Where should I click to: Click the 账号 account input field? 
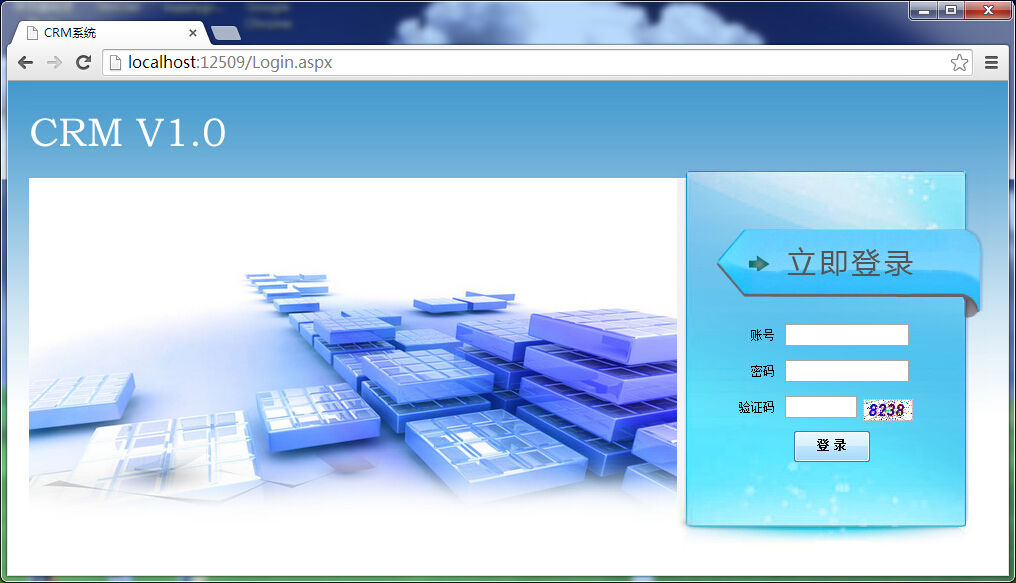point(846,335)
